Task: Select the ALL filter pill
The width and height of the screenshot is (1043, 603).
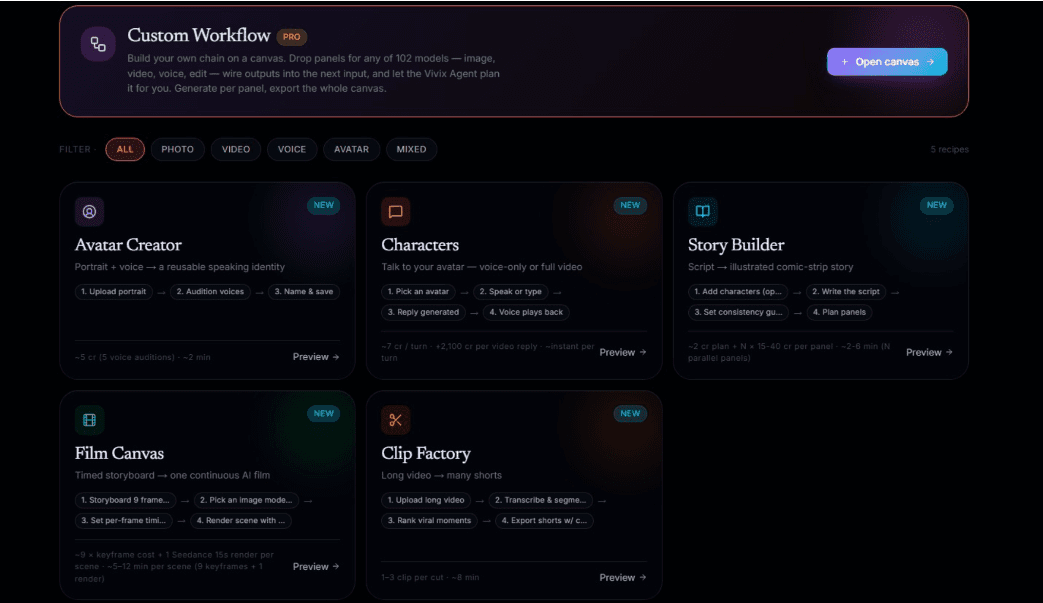Action: click(125, 149)
